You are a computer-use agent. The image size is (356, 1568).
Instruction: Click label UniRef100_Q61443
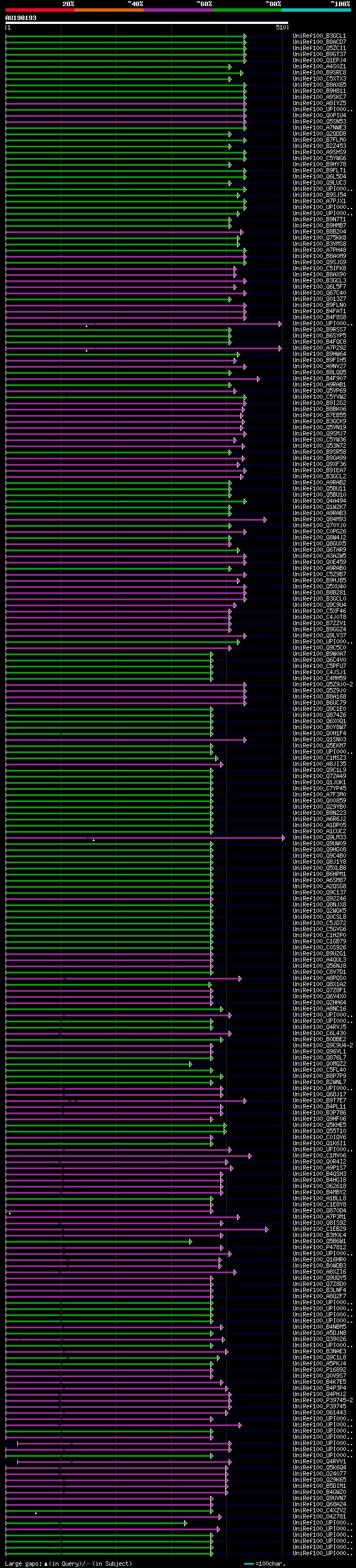pos(319,1412)
